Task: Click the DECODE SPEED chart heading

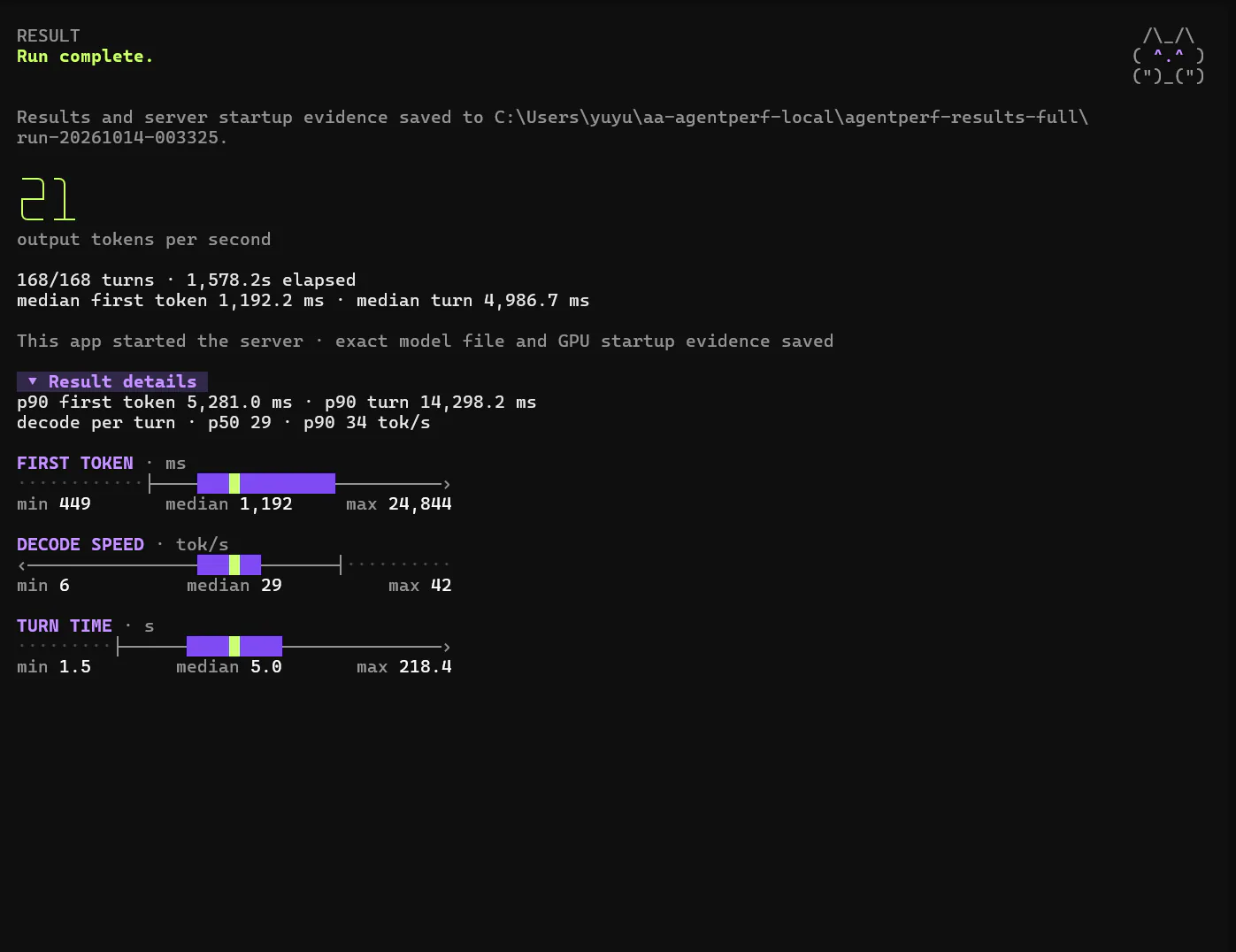Action: pyautogui.click(x=81, y=545)
